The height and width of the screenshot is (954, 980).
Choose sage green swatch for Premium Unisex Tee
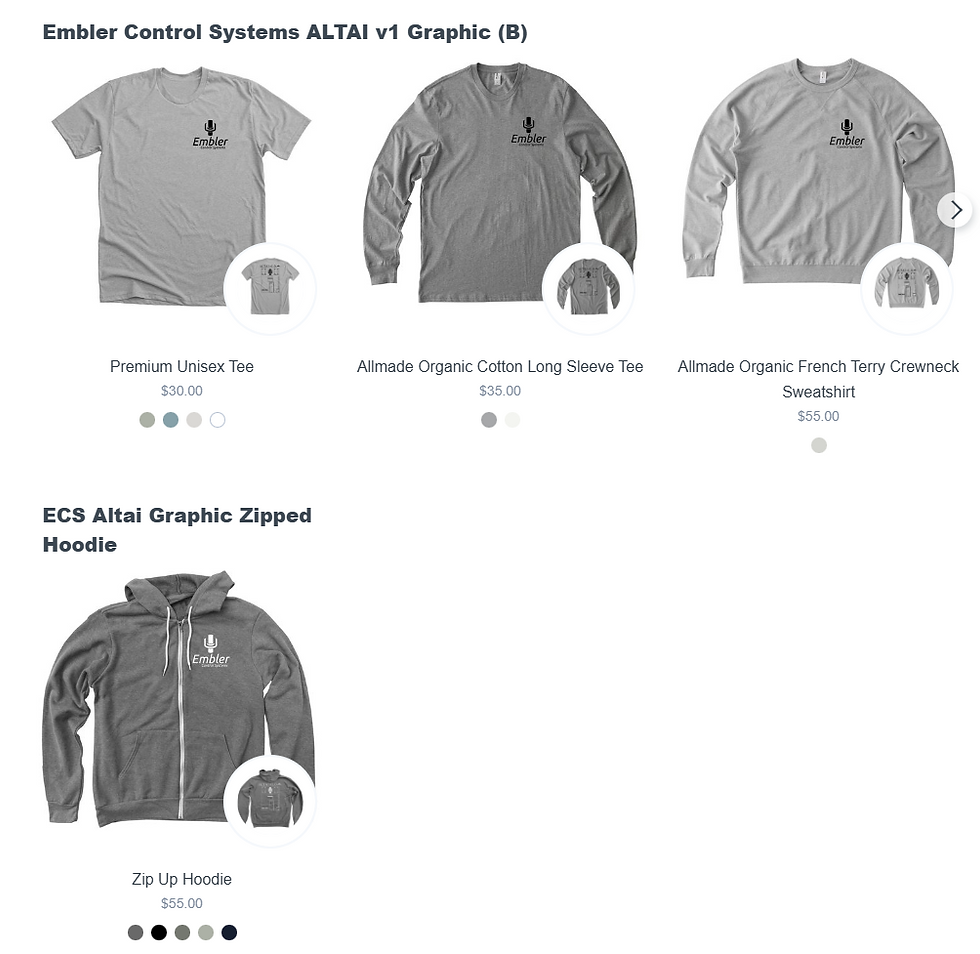pos(147,420)
